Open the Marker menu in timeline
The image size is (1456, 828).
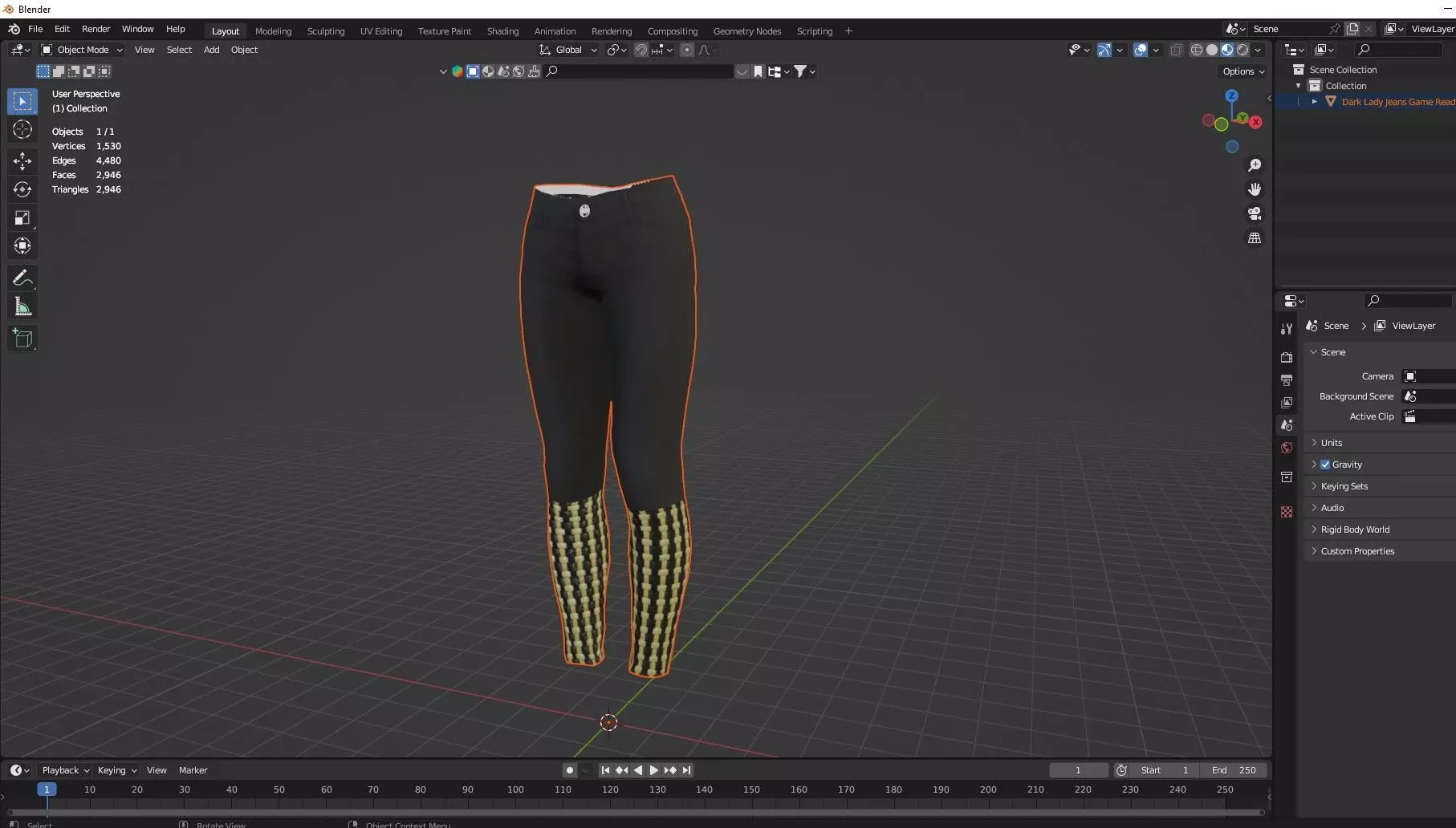pos(193,770)
